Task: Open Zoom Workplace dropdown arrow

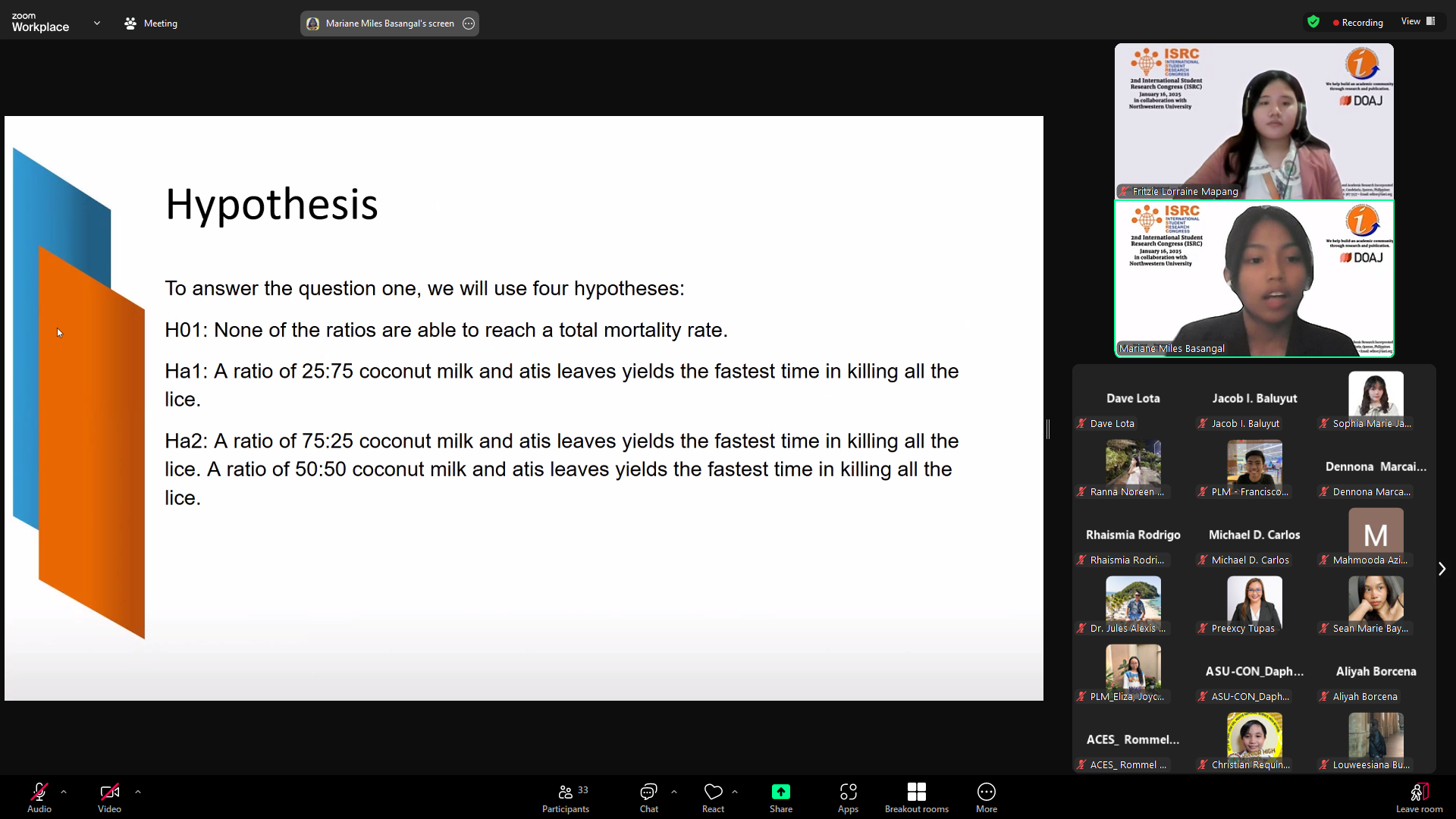Action: click(x=97, y=24)
